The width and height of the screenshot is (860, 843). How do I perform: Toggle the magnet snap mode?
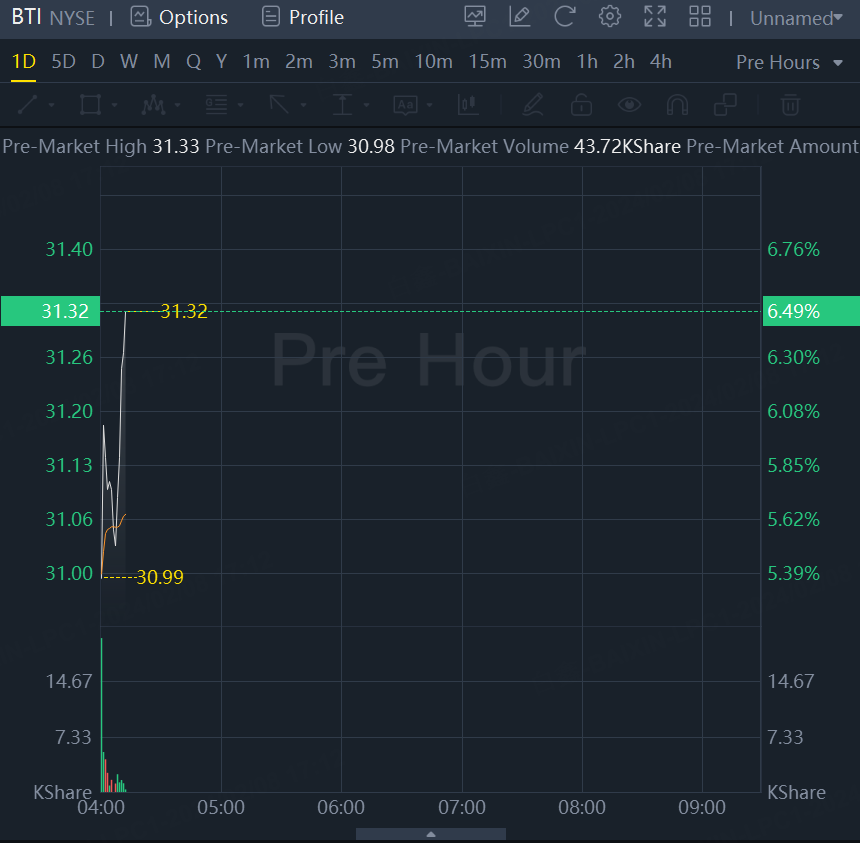tap(677, 104)
